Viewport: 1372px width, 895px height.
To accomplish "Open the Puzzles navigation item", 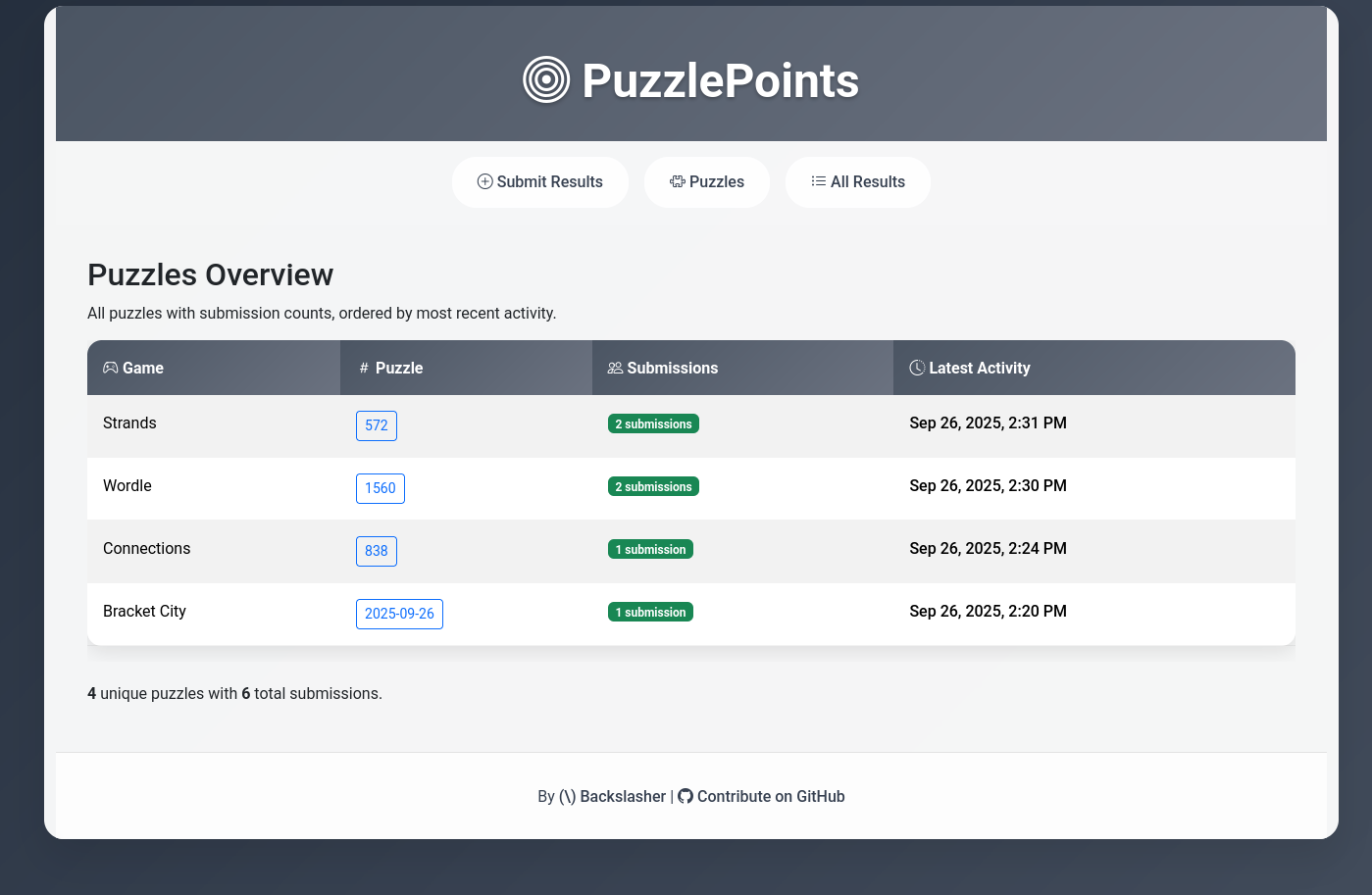I will coord(707,182).
